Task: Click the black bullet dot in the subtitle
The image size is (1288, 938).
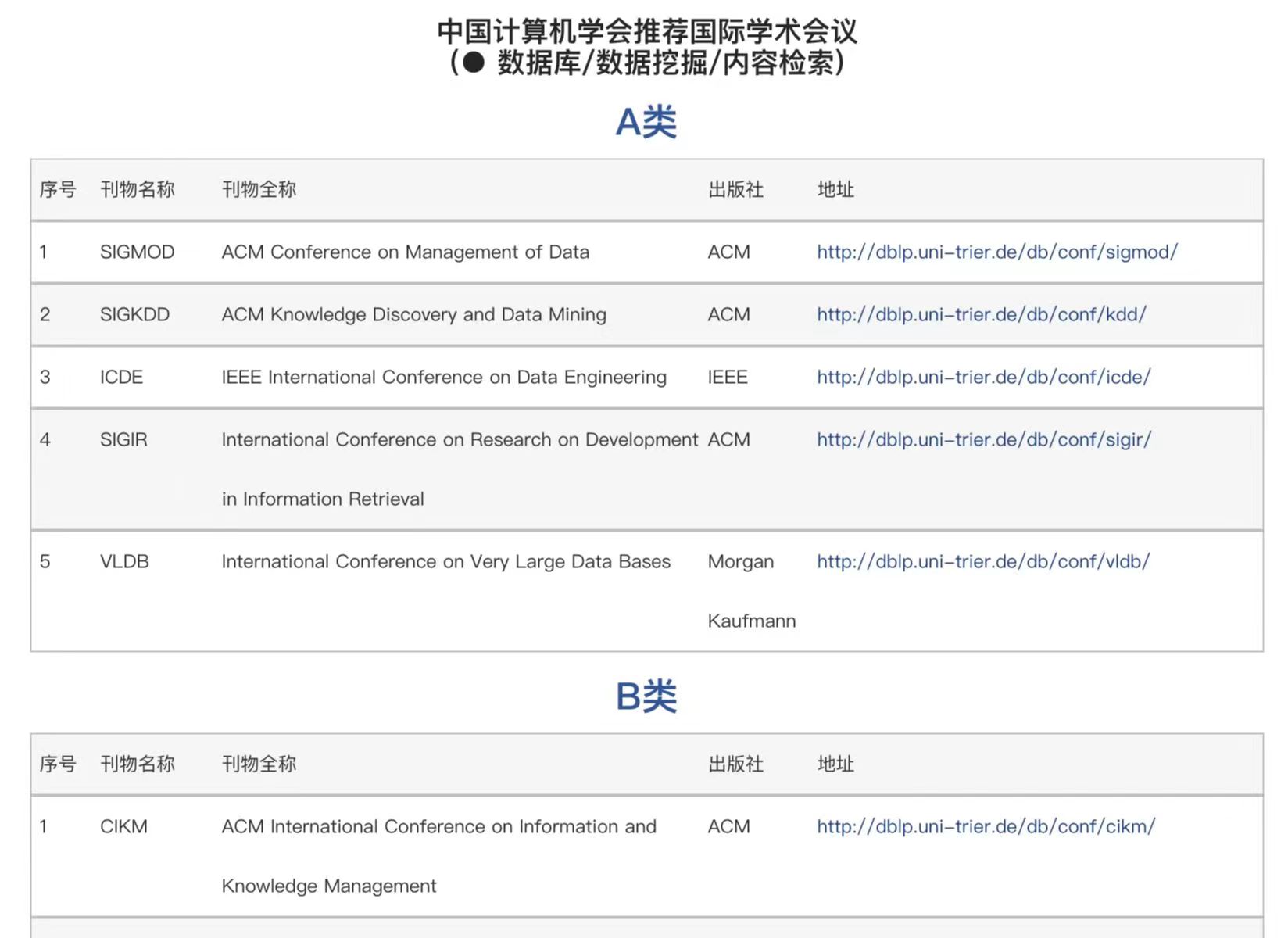Action: (x=474, y=63)
